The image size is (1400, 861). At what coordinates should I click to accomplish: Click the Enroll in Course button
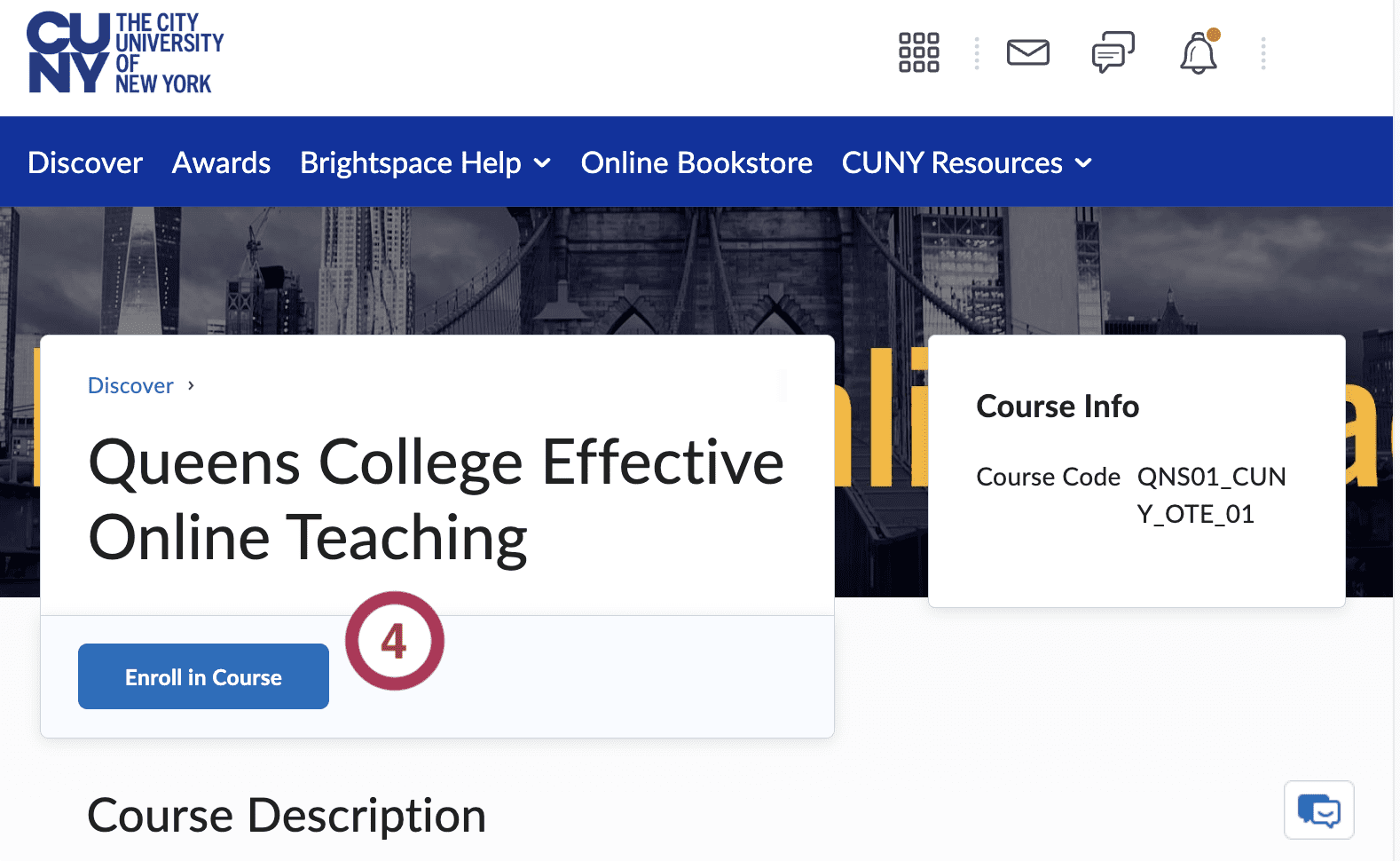click(203, 676)
